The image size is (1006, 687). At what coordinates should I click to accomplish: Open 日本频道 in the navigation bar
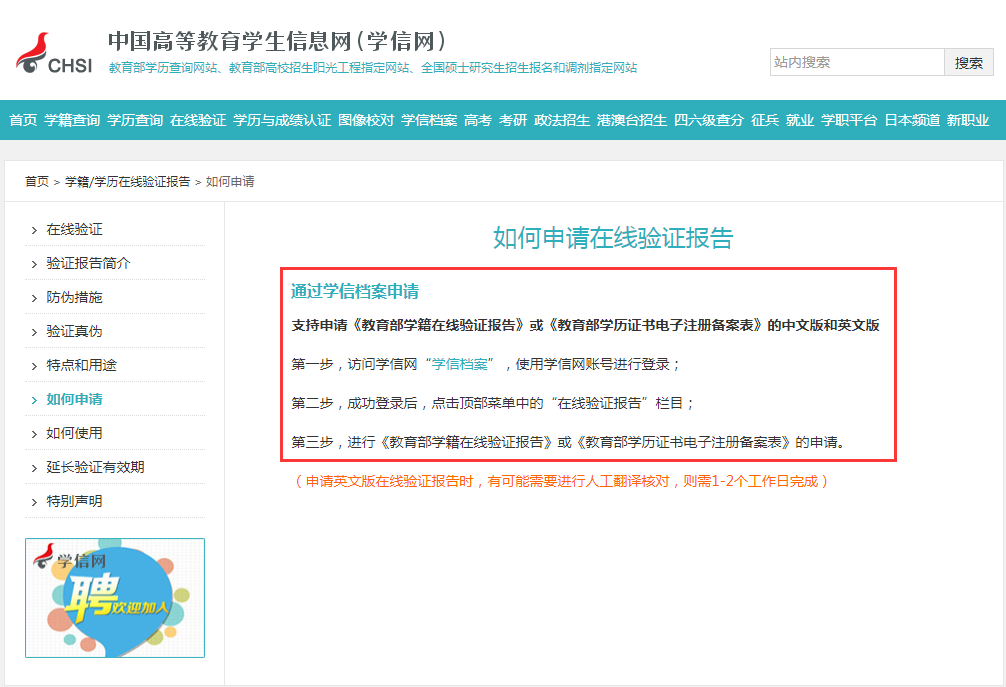[x=912, y=120]
